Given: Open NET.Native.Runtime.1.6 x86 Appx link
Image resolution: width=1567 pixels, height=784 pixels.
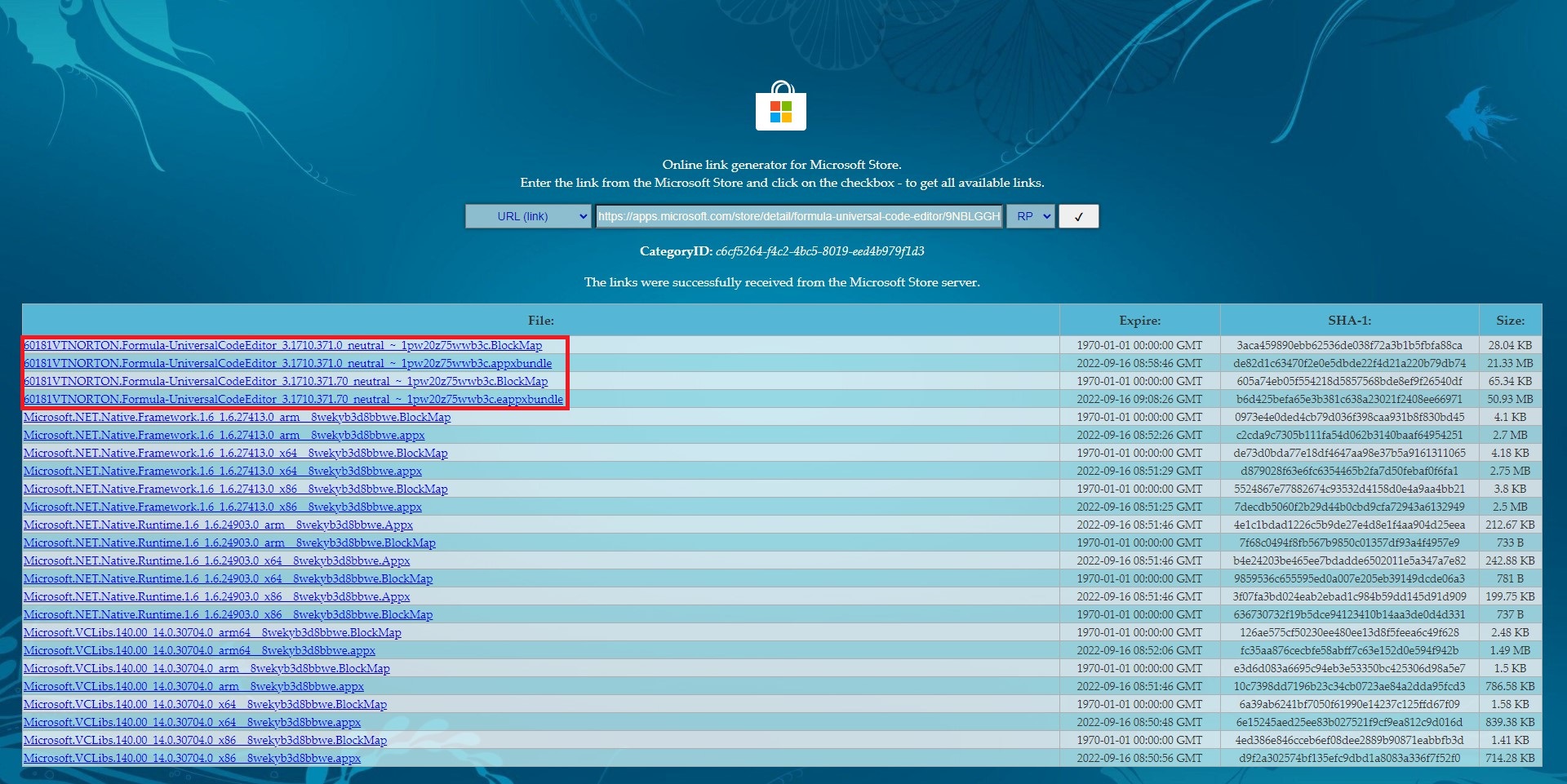Looking at the screenshot, I should click(217, 596).
